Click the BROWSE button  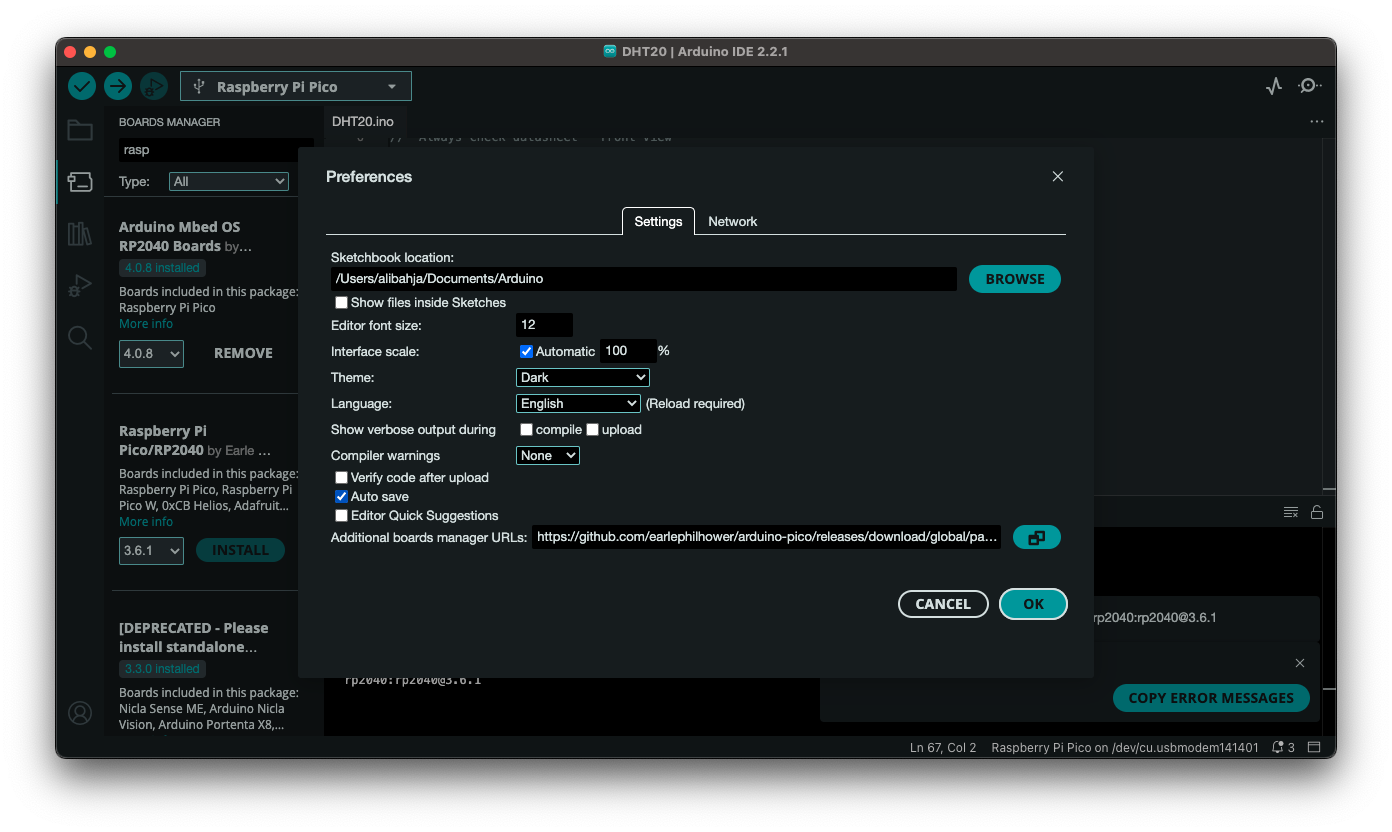click(x=1015, y=279)
